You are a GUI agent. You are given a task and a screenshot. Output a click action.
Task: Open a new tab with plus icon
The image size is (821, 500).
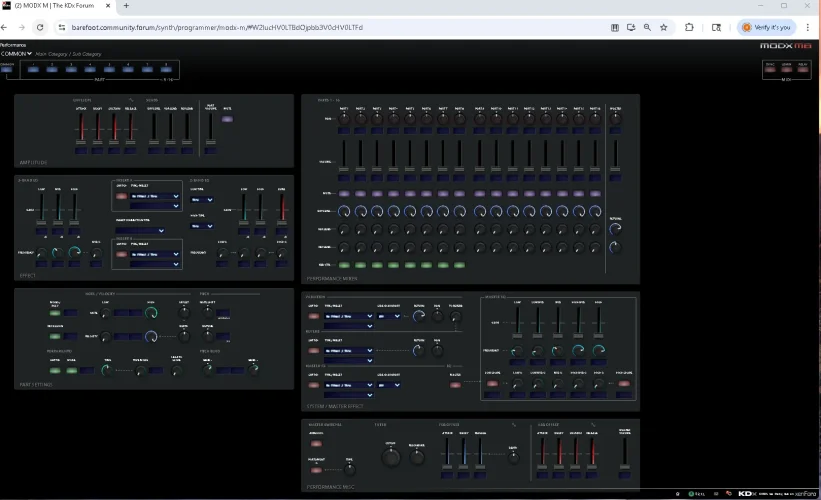pos(126,6)
